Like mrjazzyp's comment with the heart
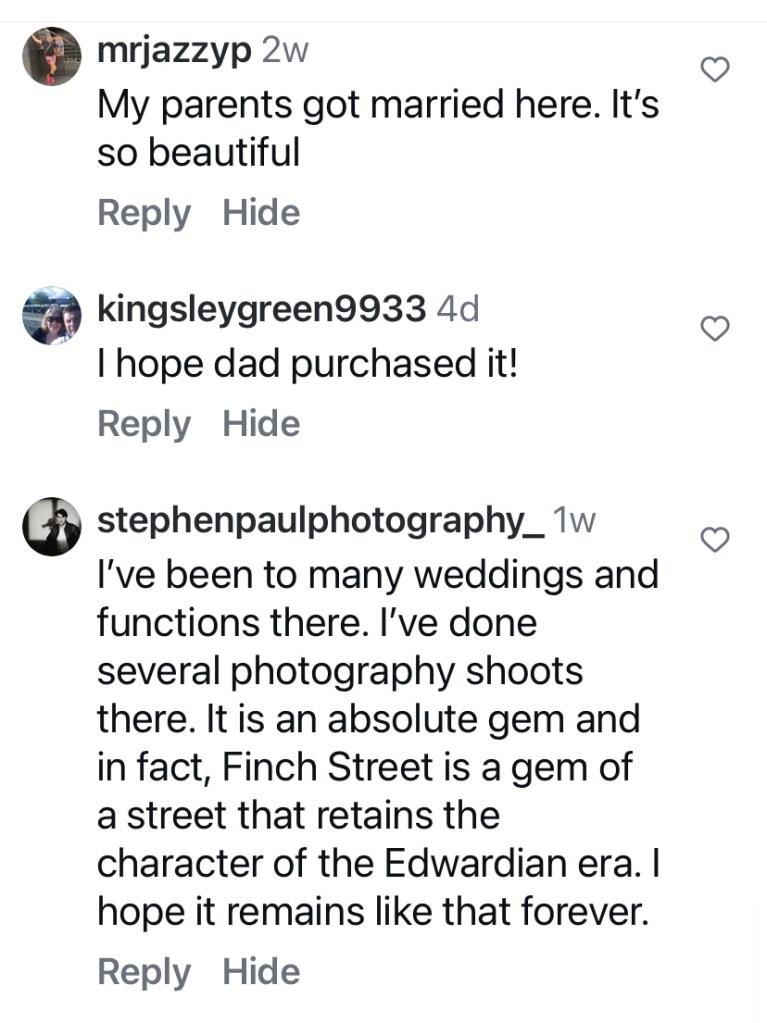The height and width of the screenshot is (1023, 767). tap(713, 69)
